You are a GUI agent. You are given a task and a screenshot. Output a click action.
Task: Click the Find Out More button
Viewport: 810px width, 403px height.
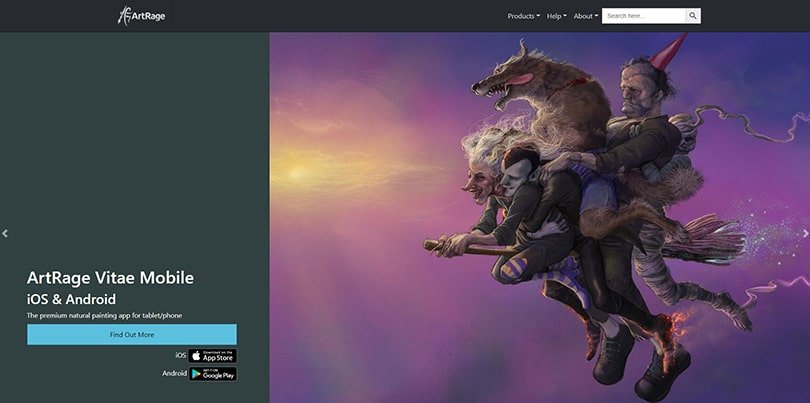tap(132, 335)
